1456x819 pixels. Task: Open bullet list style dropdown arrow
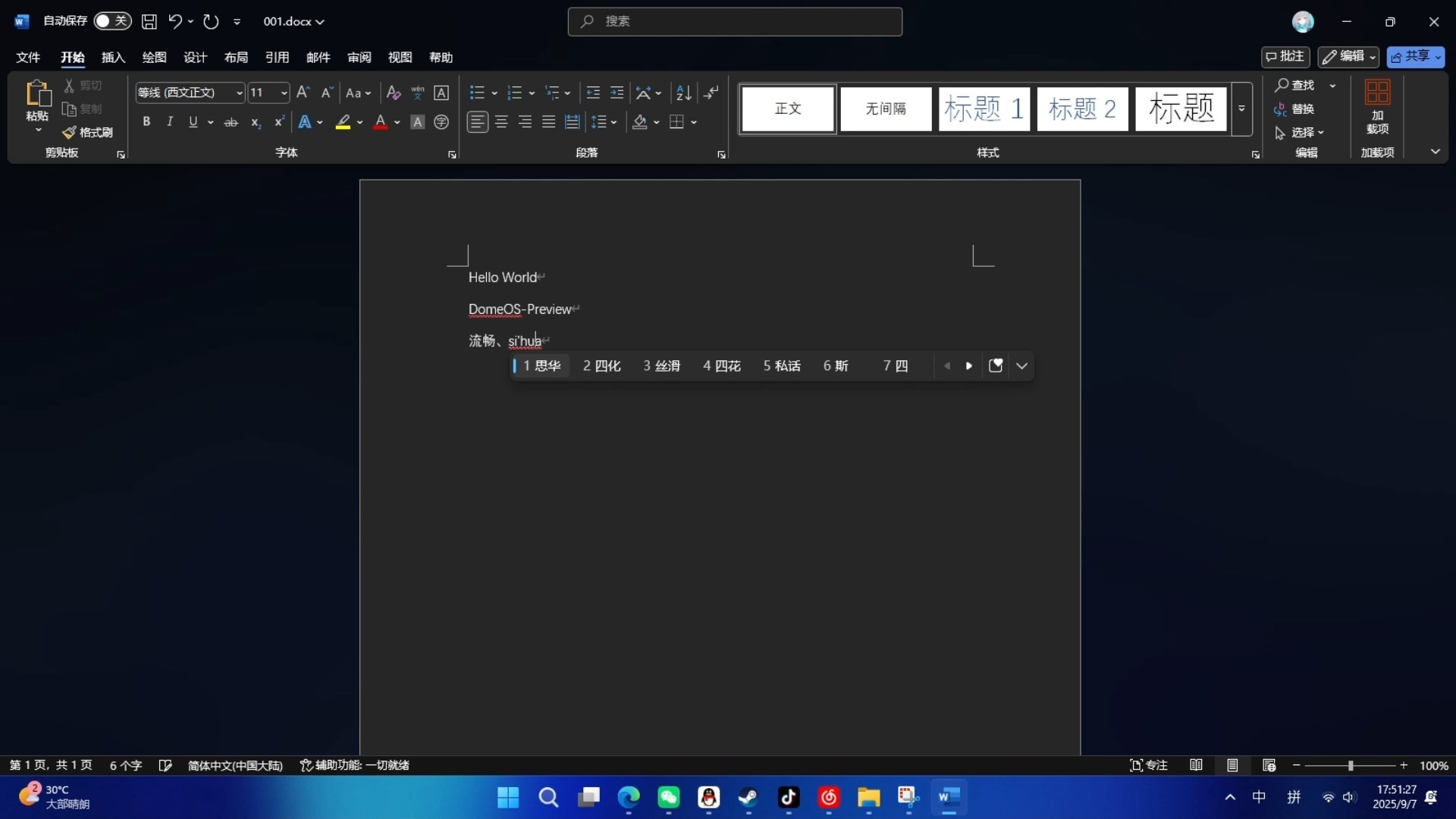click(494, 93)
